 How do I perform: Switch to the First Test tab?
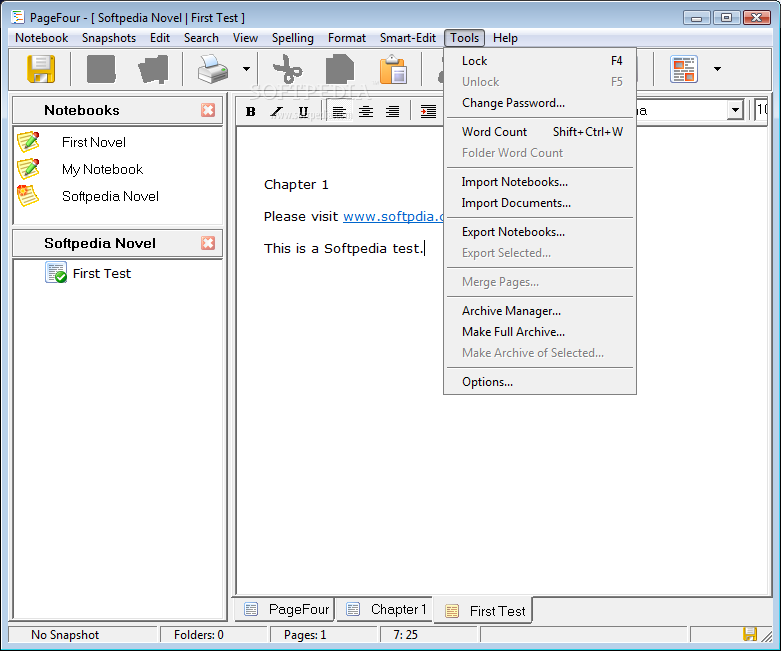pos(483,611)
